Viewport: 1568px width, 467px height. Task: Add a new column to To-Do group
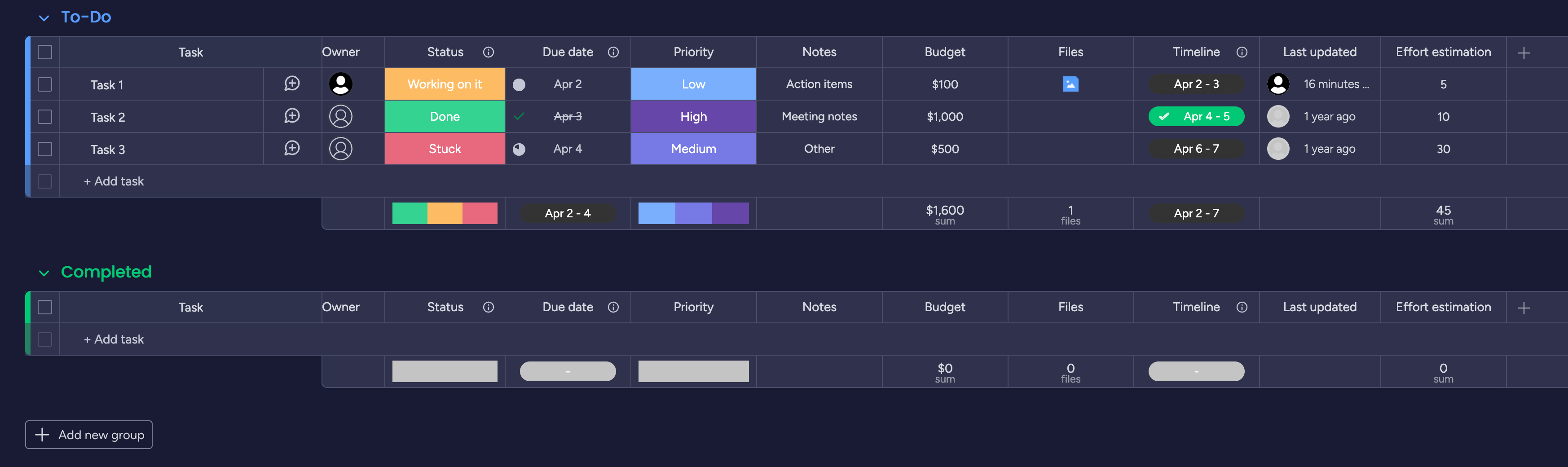tap(1524, 53)
